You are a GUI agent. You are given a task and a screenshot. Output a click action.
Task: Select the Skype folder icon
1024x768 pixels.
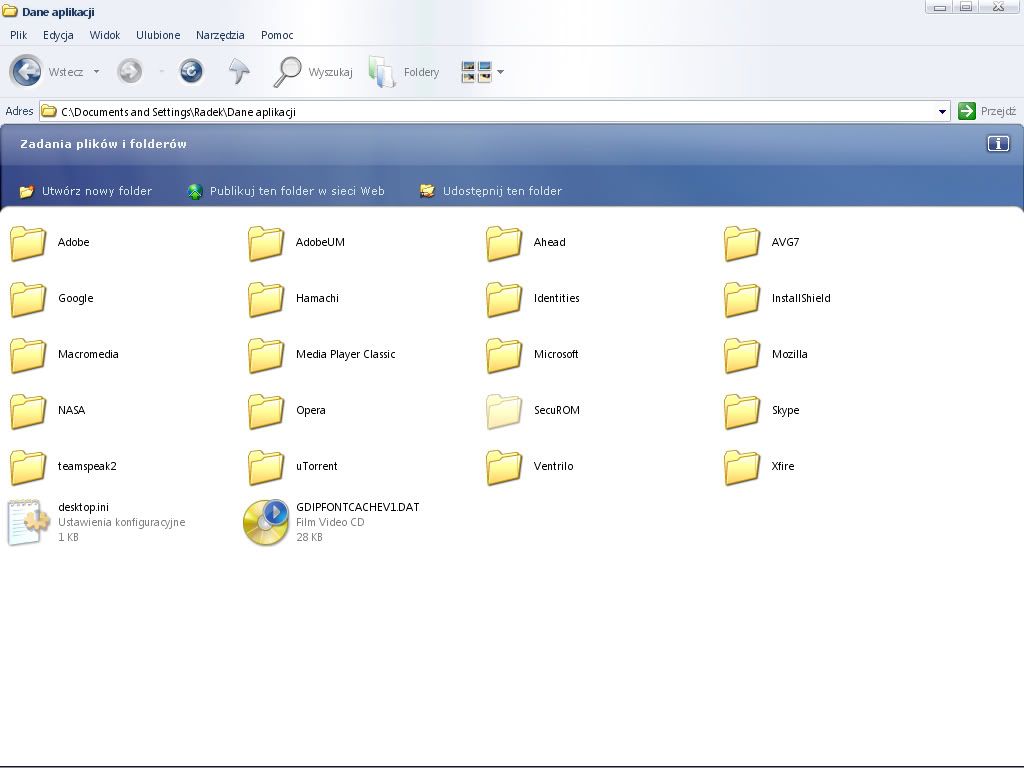(x=742, y=411)
